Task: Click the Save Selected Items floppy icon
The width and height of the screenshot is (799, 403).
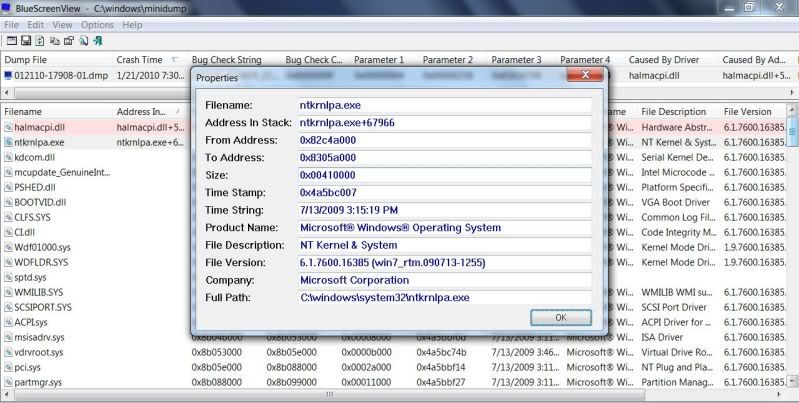Action: pos(25,41)
